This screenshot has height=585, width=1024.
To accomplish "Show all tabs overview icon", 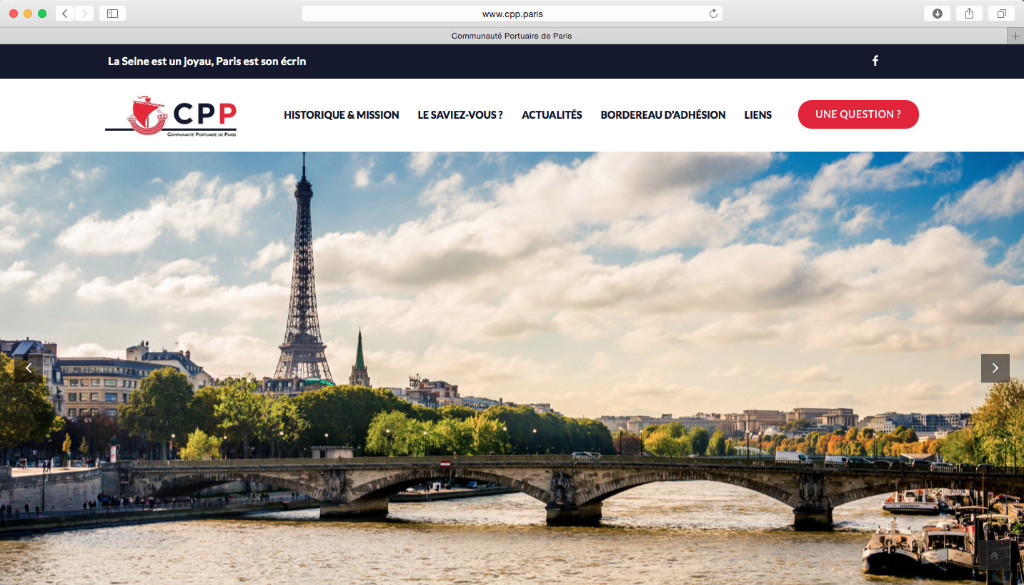I will click(x=1000, y=13).
